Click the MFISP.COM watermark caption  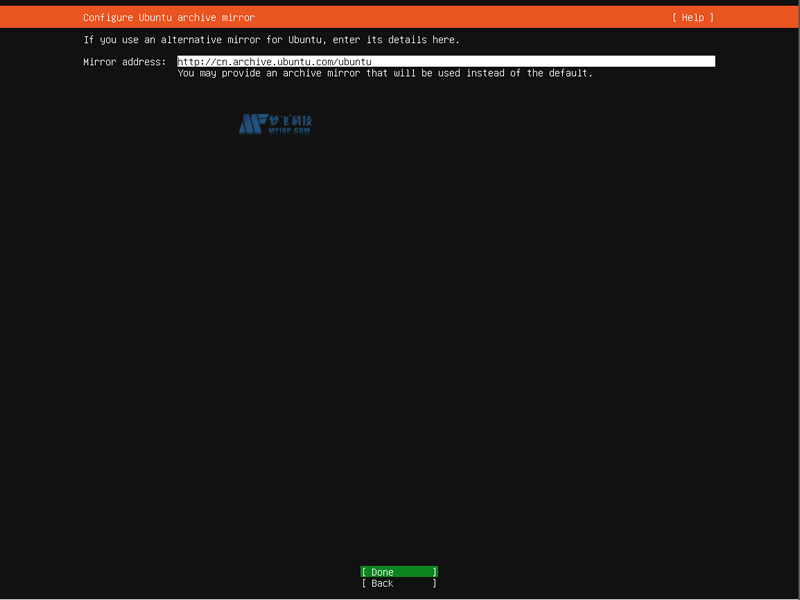tap(290, 131)
